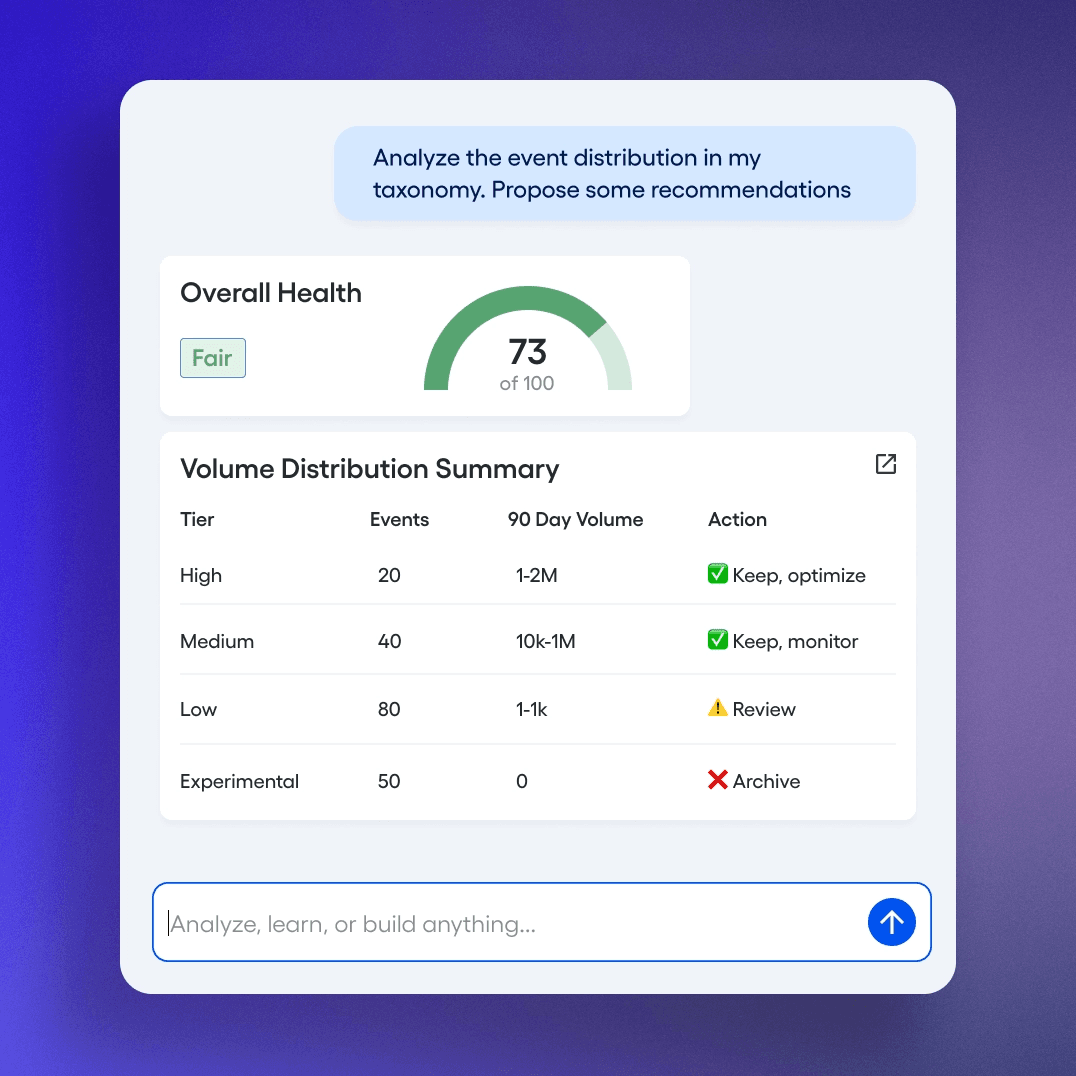Image resolution: width=1076 pixels, height=1076 pixels.
Task: Click the Fair health status badge
Action: click(x=212, y=358)
